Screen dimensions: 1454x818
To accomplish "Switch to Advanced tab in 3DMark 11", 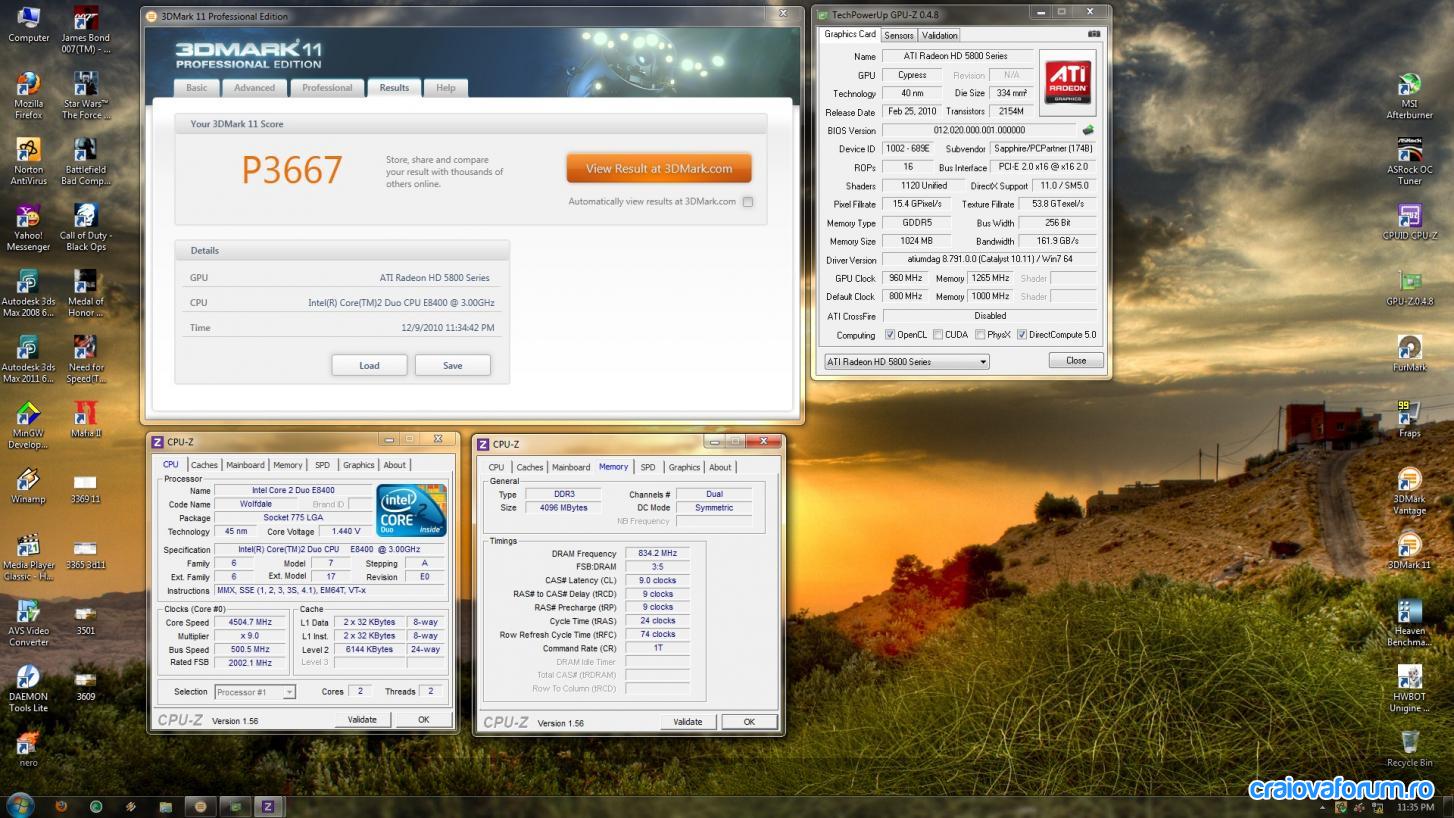I will (x=255, y=88).
